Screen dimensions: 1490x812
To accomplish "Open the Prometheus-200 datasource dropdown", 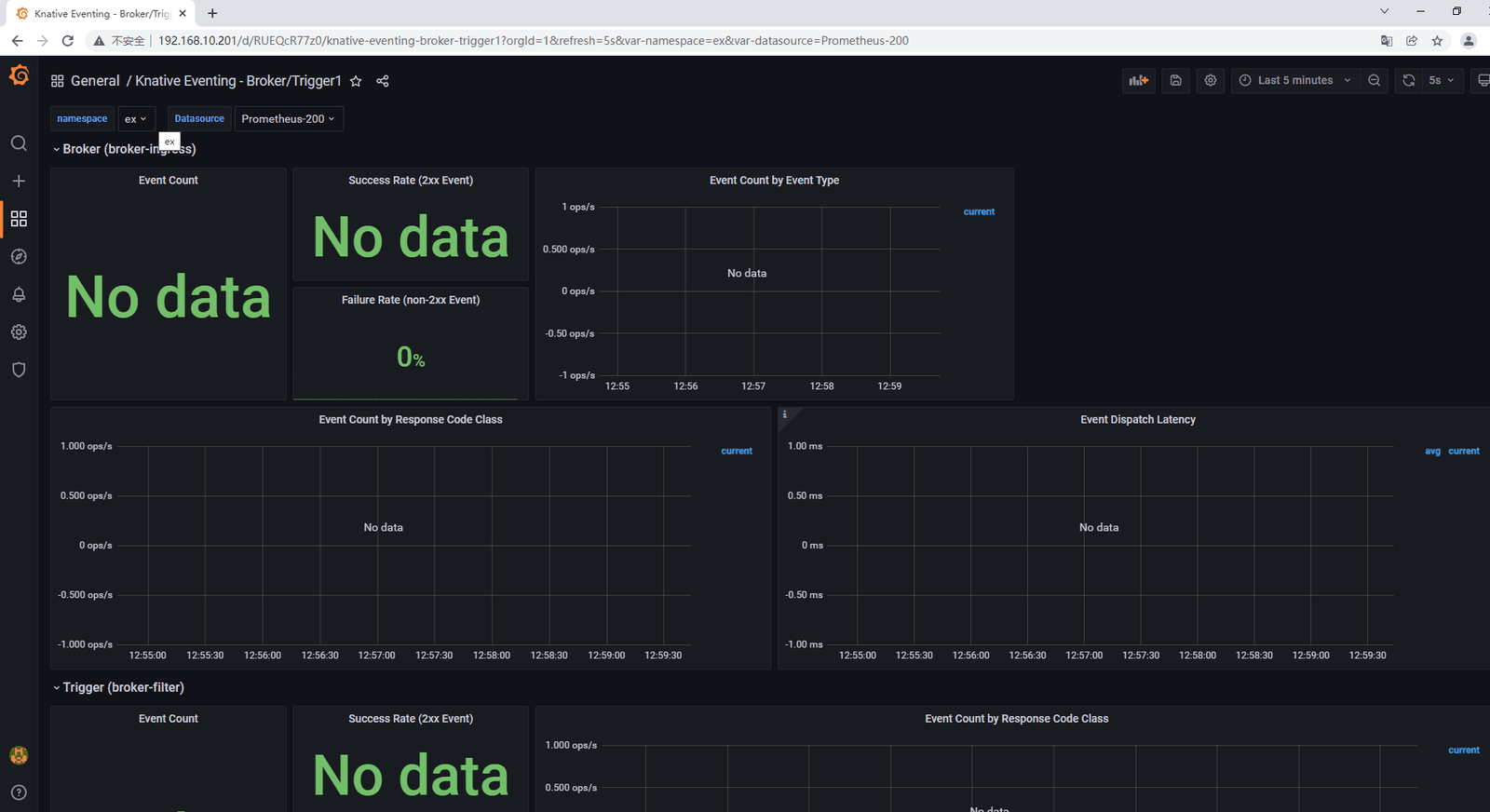I will click(289, 119).
